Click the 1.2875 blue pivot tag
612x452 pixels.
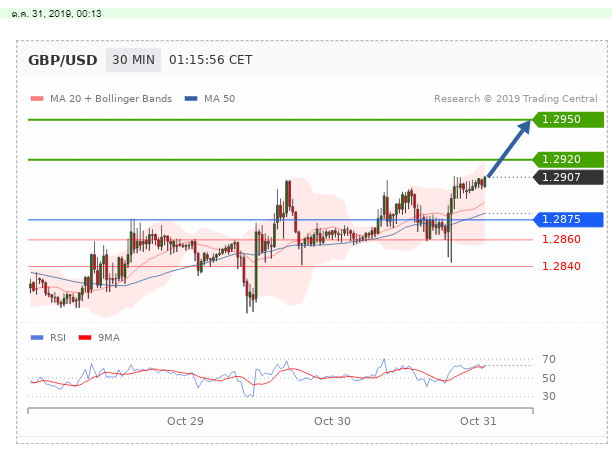[568, 219]
